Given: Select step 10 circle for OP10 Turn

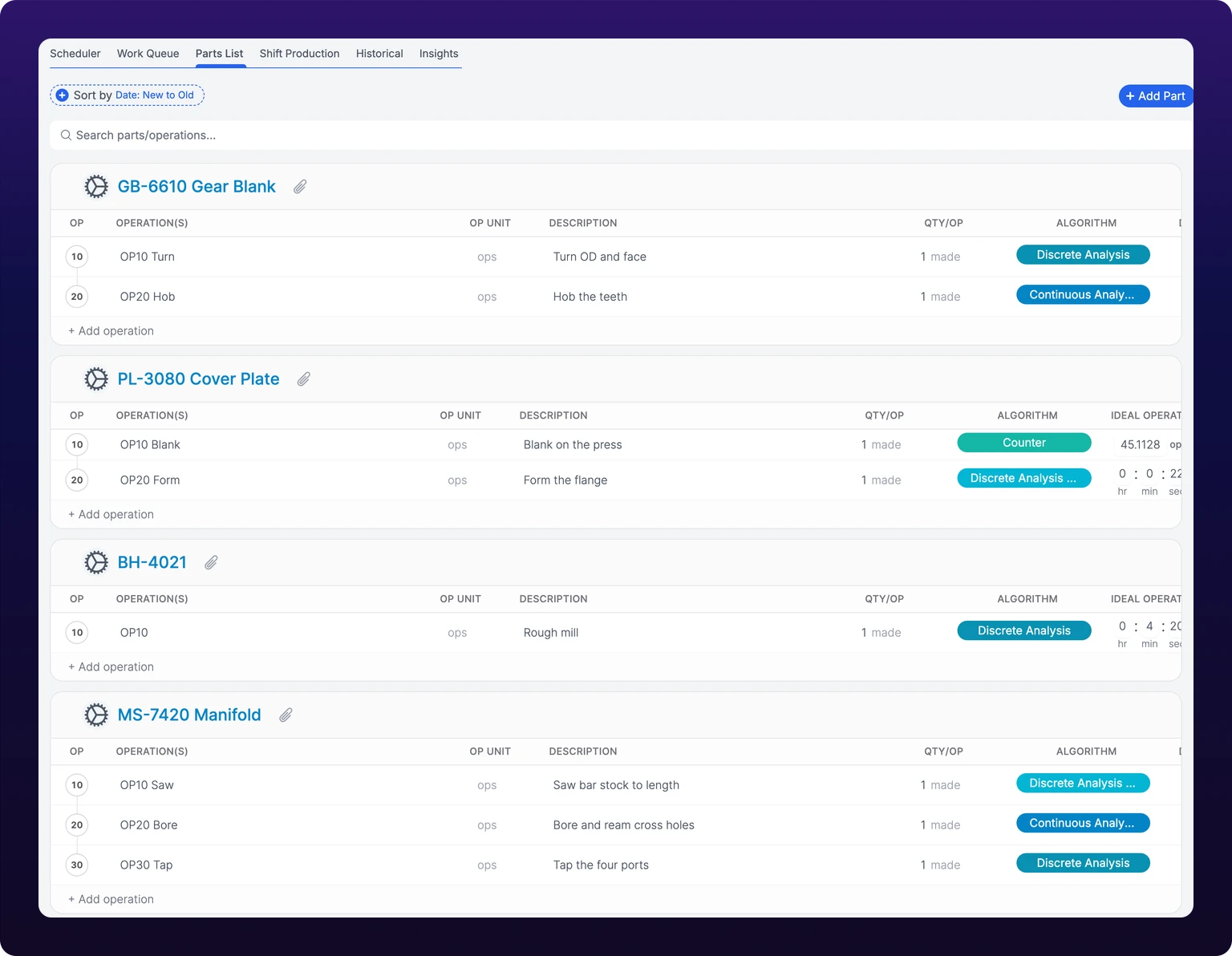Looking at the screenshot, I should 77,257.
